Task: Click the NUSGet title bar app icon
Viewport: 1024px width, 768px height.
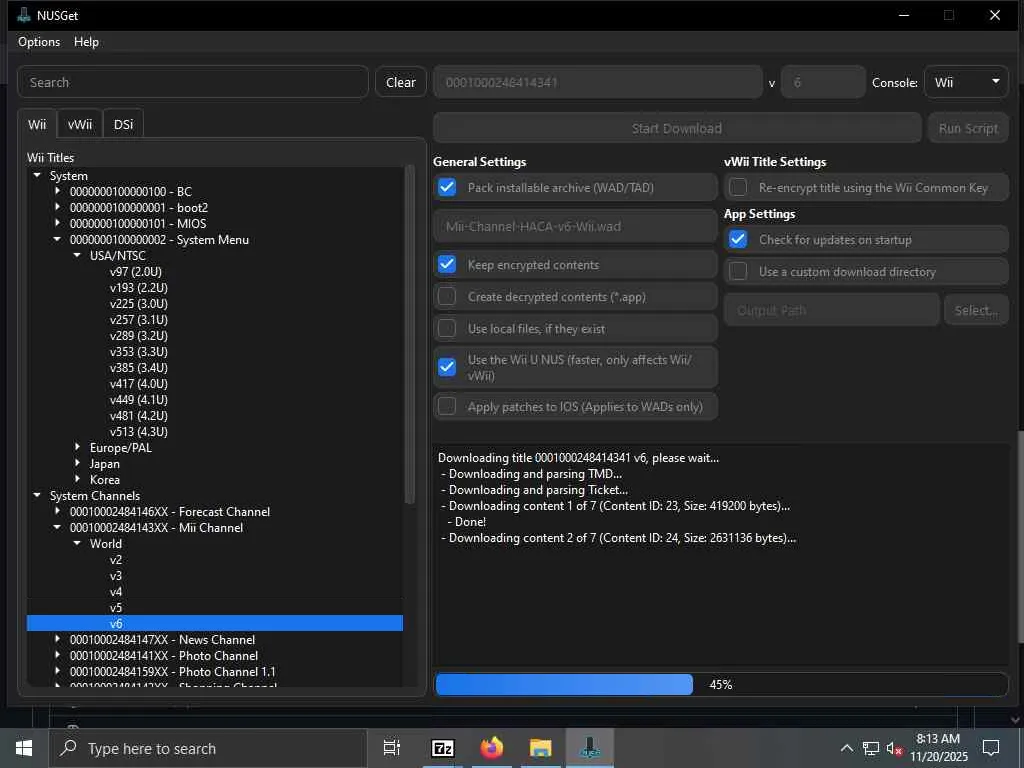Action: click(x=24, y=15)
